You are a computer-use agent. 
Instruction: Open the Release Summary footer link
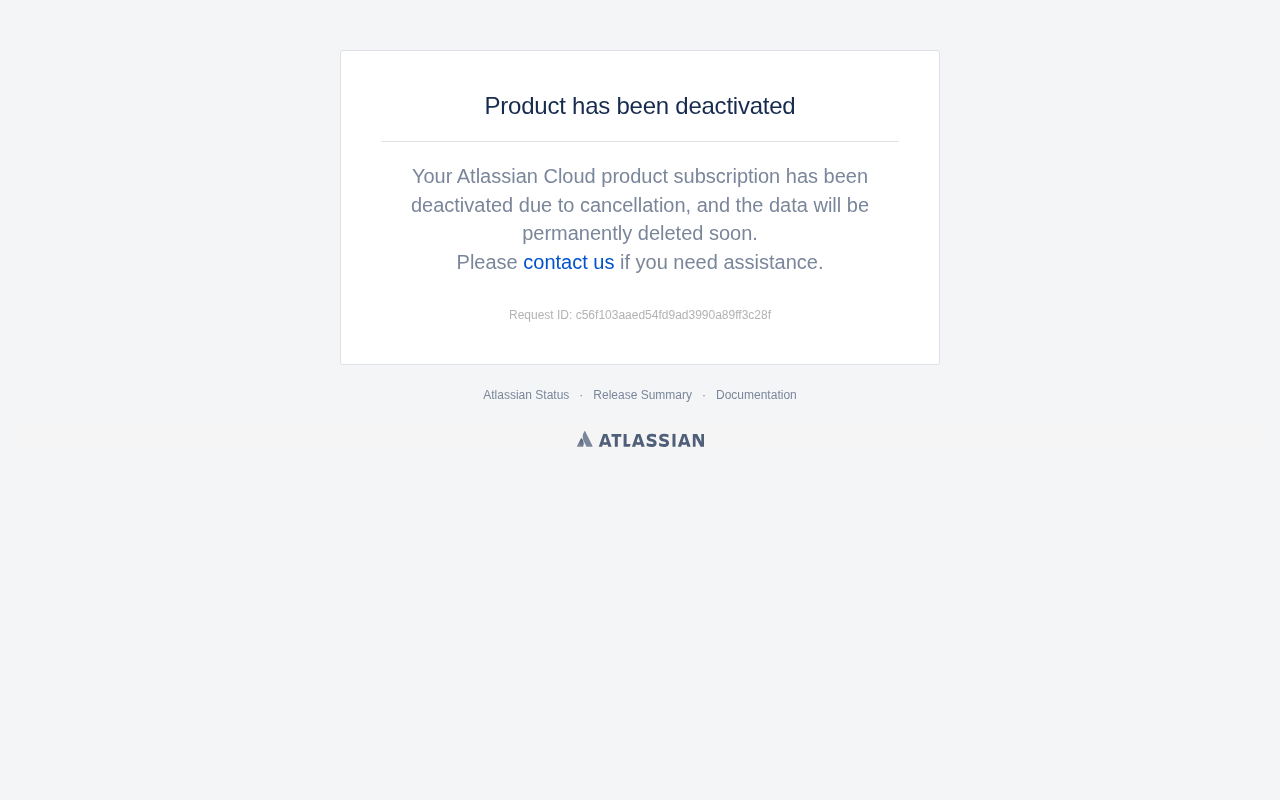[642, 395]
